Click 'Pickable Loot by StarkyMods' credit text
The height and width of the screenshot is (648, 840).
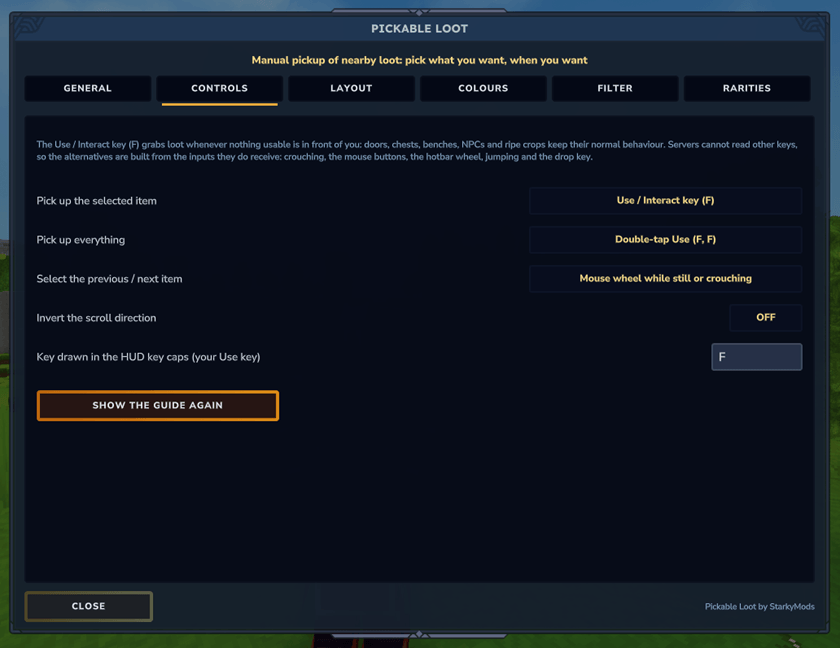[759, 606]
